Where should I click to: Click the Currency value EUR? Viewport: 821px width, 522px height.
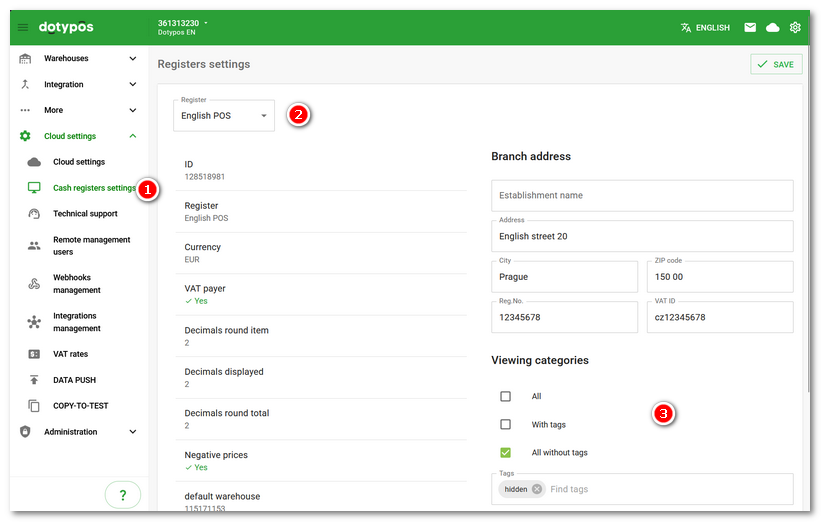(x=192, y=260)
